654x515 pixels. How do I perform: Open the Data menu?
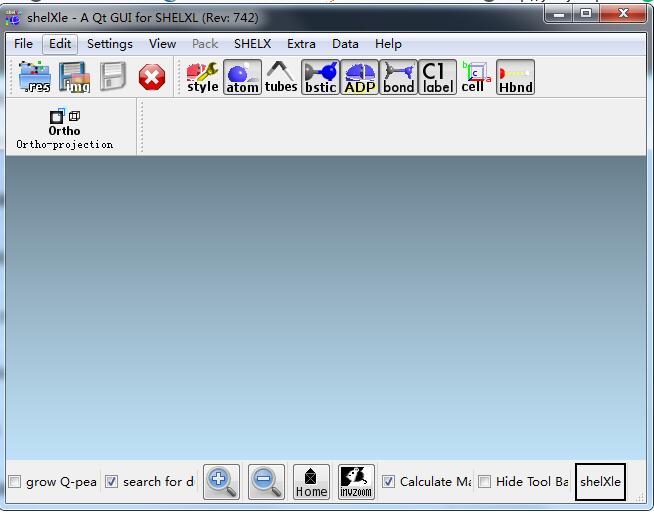click(x=345, y=44)
